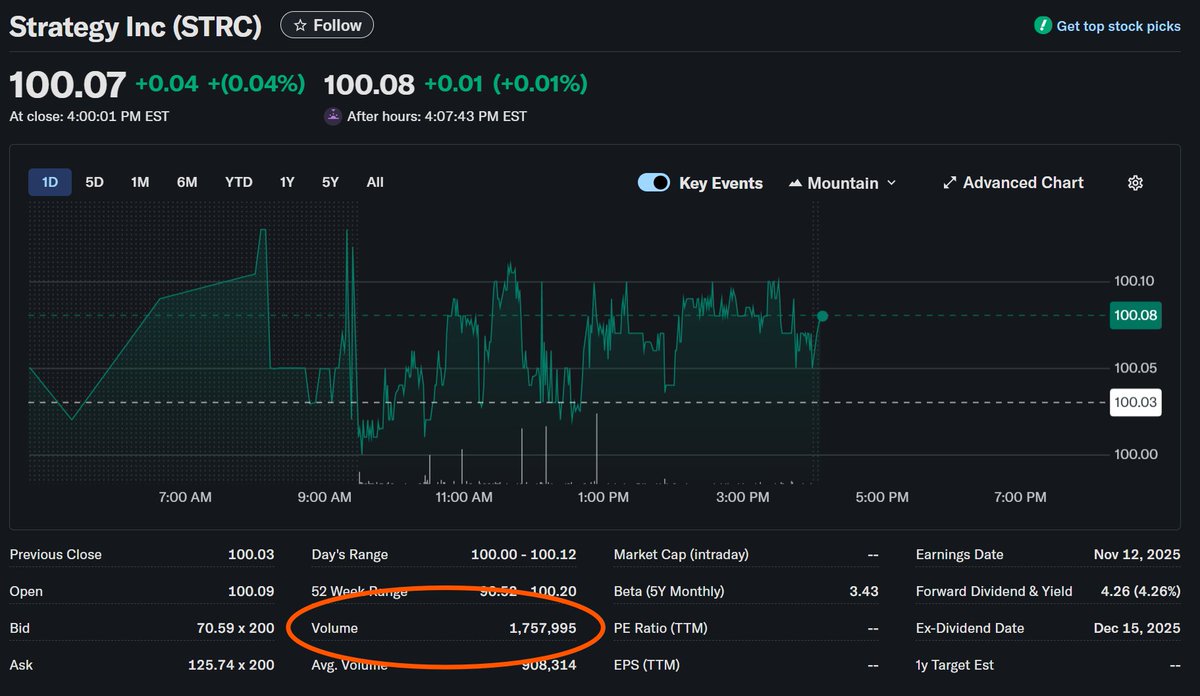The height and width of the screenshot is (696, 1200).
Task: Click the after hours price 100.08
Action: [x=369, y=84]
